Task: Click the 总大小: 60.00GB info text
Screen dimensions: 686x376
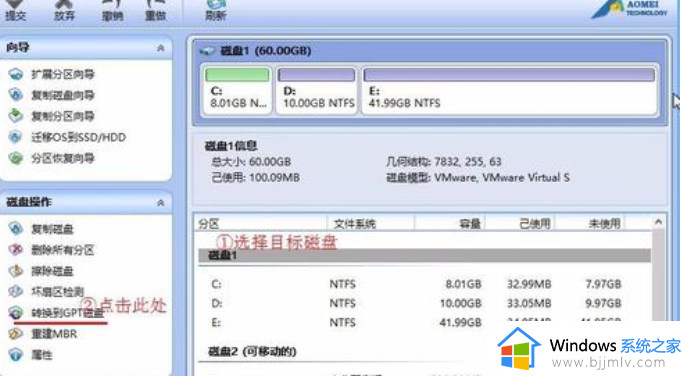Action: pyautogui.click(x=251, y=162)
